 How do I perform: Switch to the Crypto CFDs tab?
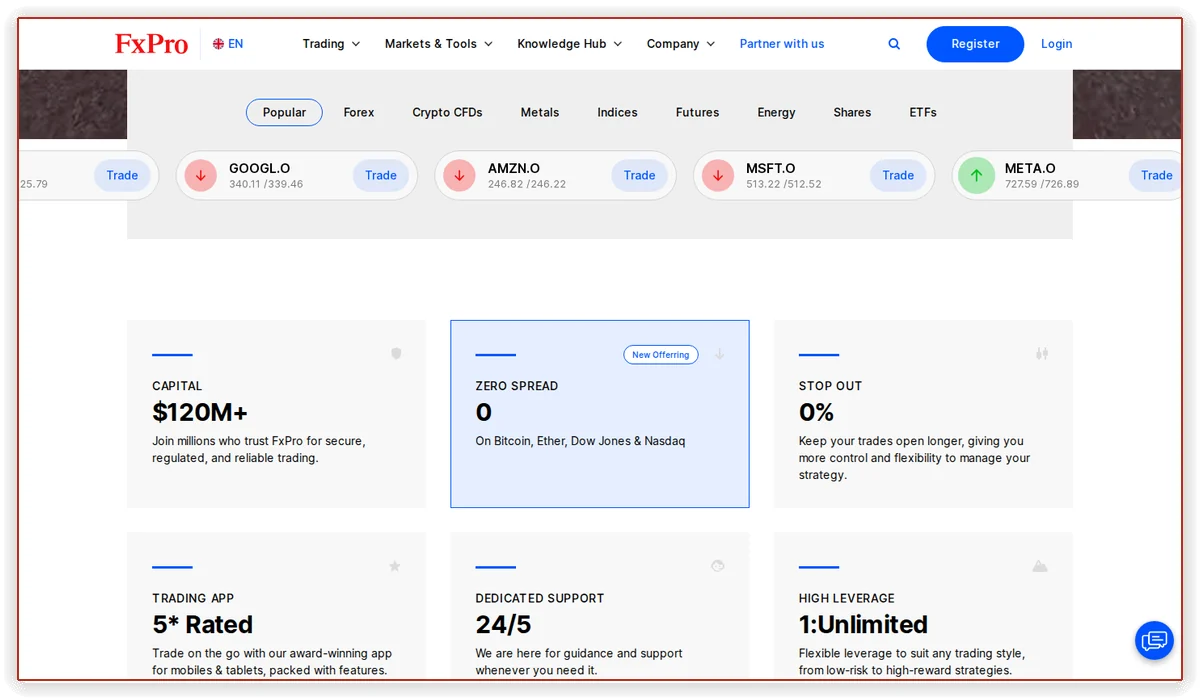coord(447,112)
